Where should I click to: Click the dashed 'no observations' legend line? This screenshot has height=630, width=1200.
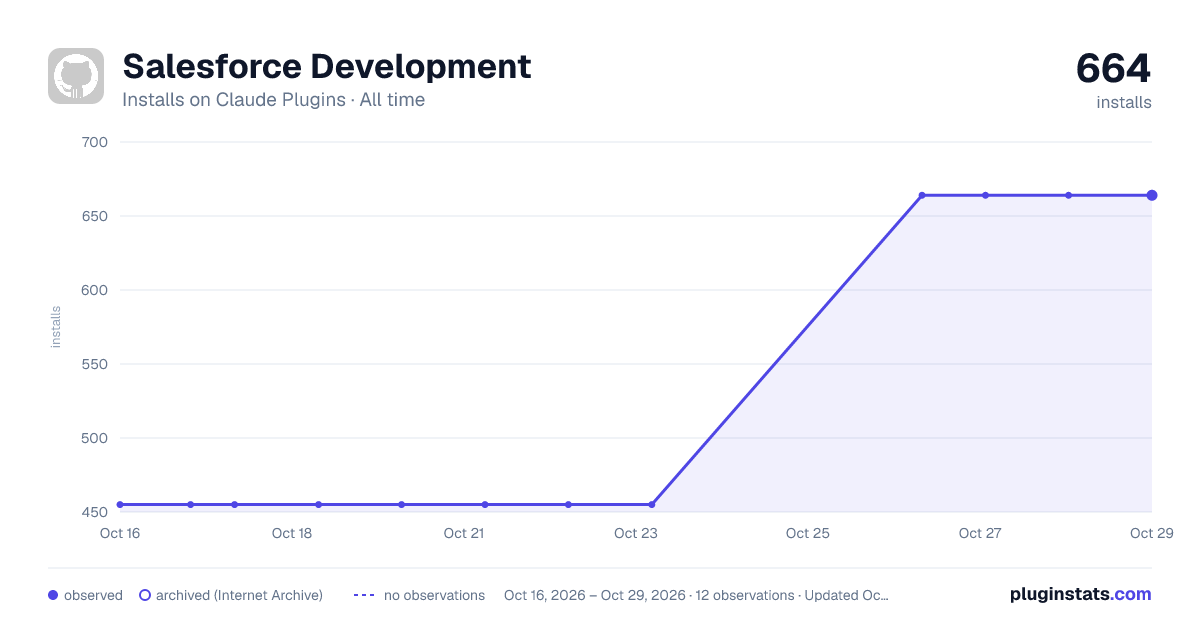coord(364,595)
